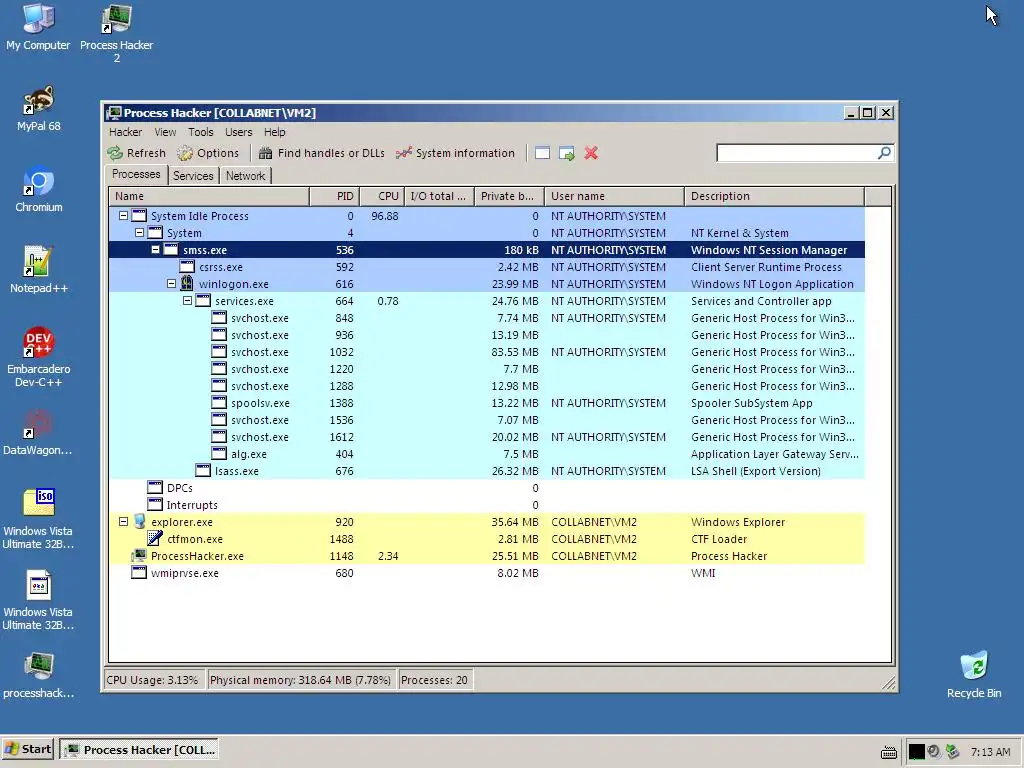Open the Users menu
1024x768 pixels.
click(x=238, y=132)
